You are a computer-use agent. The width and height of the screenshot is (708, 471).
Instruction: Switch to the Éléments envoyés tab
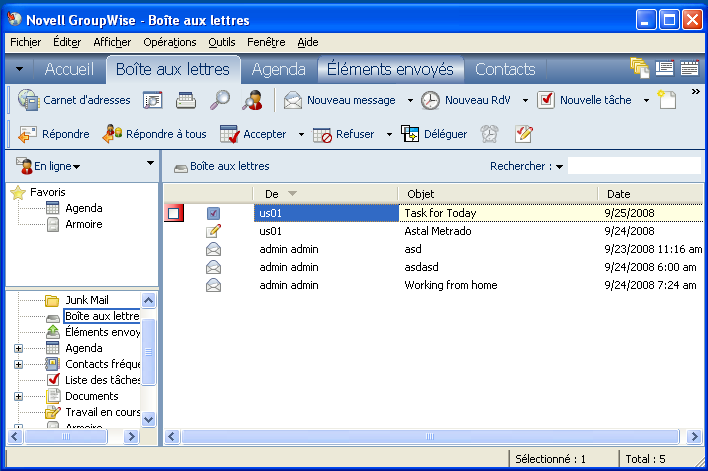tap(390, 70)
